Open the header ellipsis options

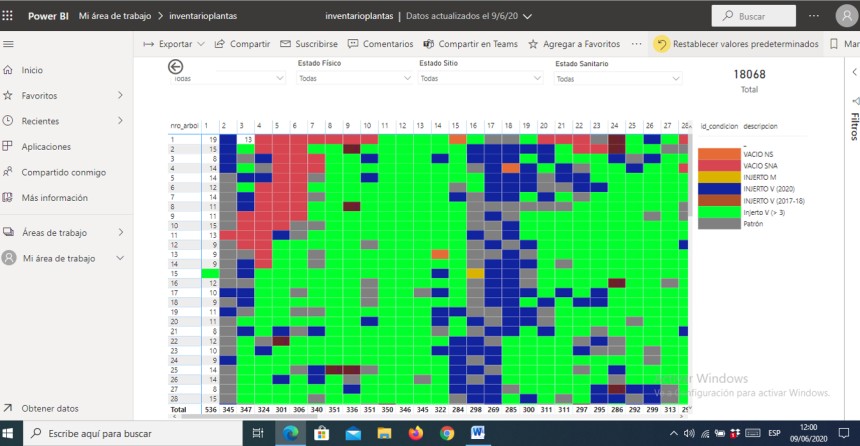(814, 16)
